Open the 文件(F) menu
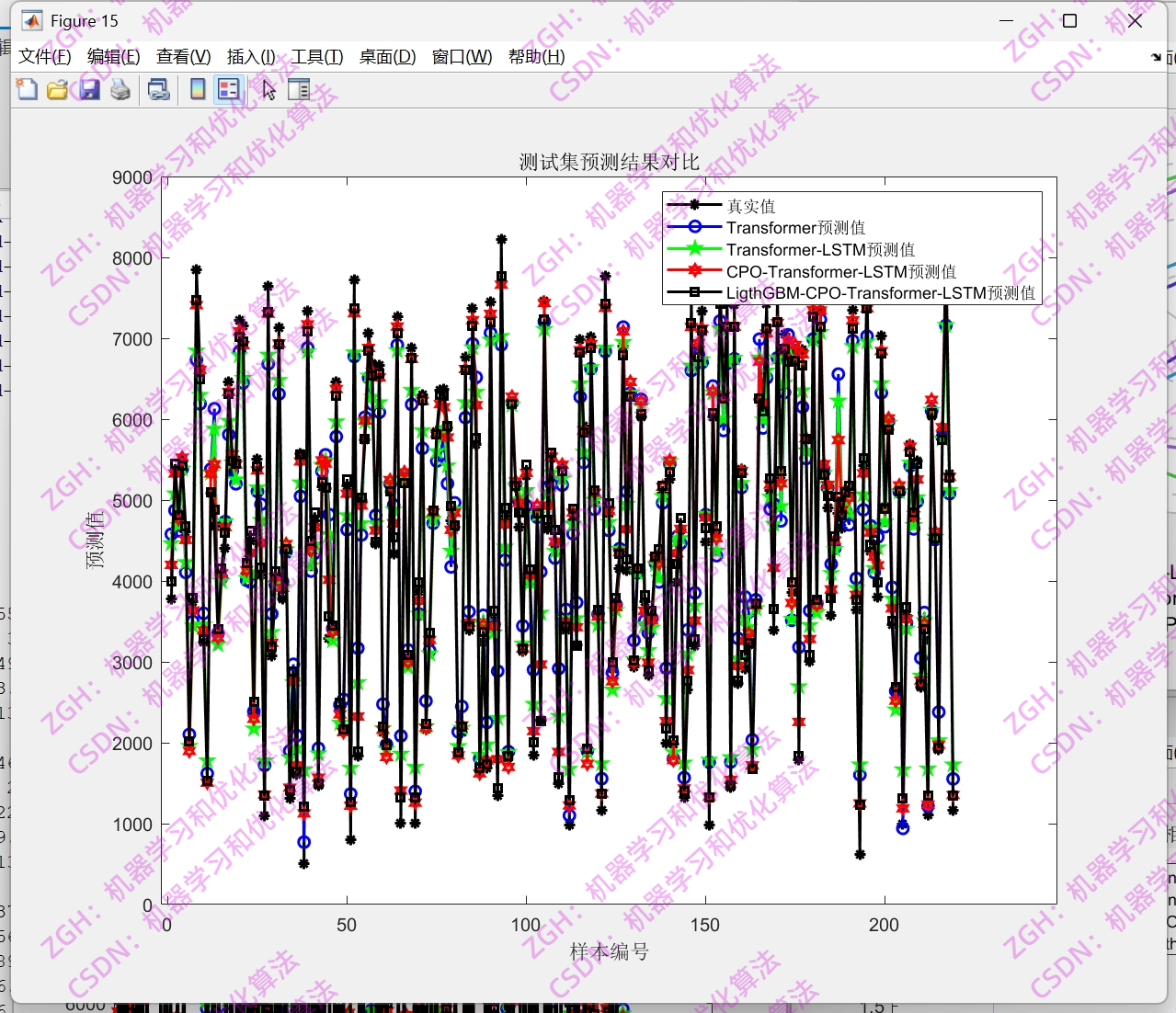Viewport: 1176px width, 1013px height. tap(43, 56)
